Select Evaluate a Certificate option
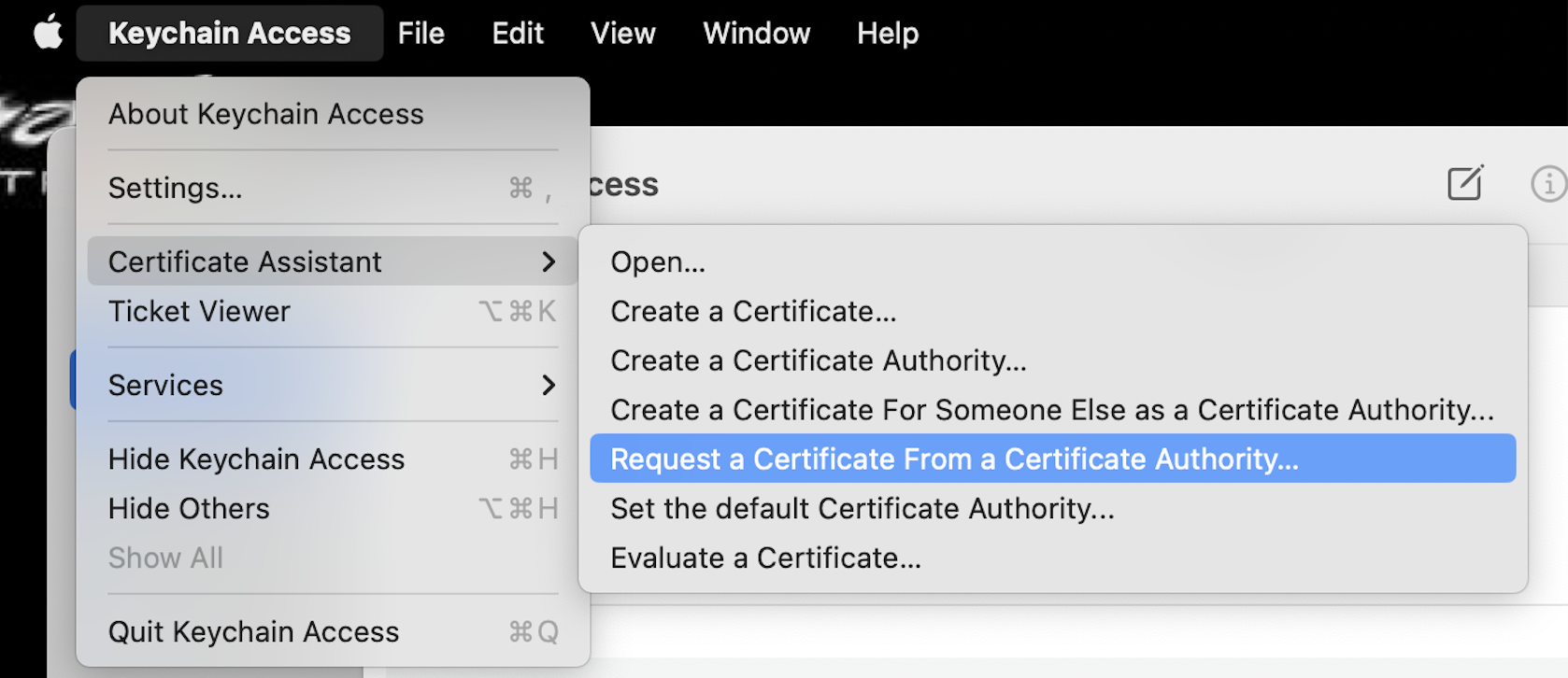 coord(765,558)
